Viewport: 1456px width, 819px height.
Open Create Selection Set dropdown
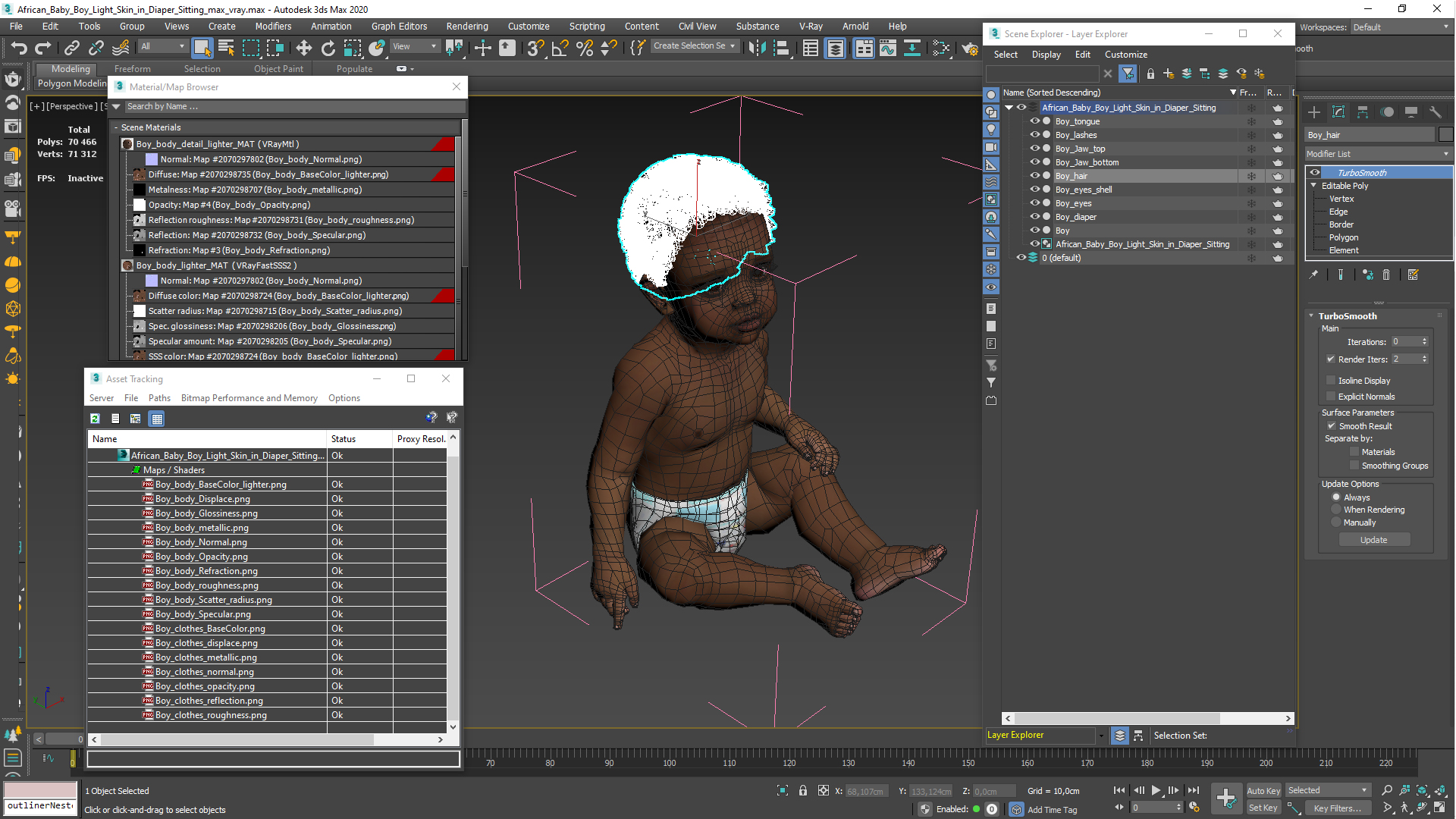695,46
